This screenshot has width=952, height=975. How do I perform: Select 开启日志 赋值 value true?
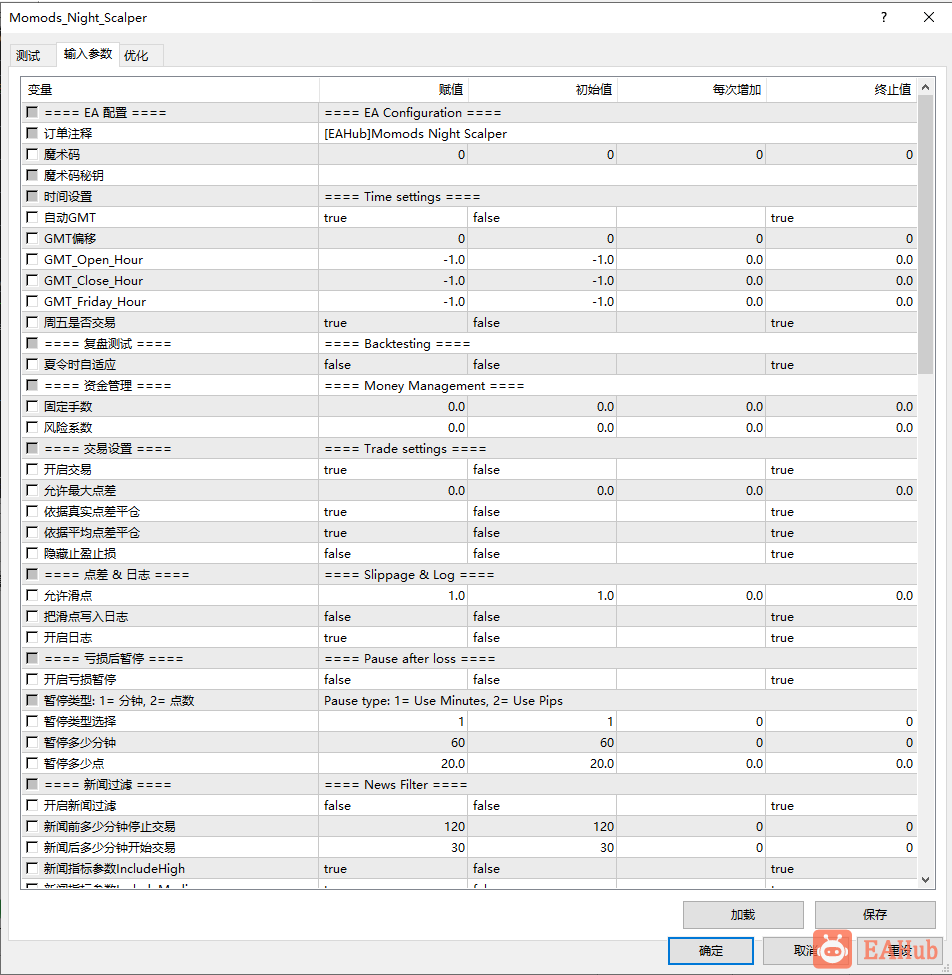pyautogui.click(x=393, y=637)
